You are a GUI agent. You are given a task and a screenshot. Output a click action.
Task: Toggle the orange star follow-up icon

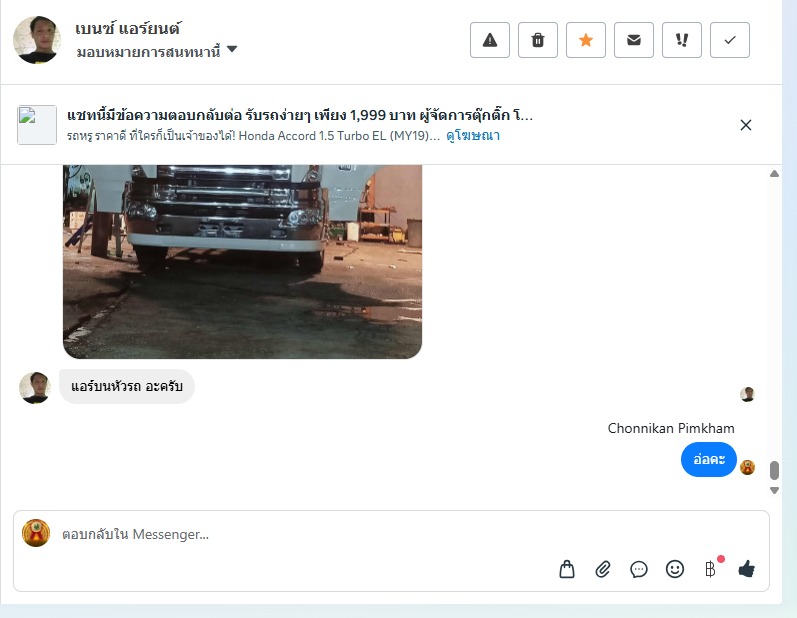click(586, 40)
